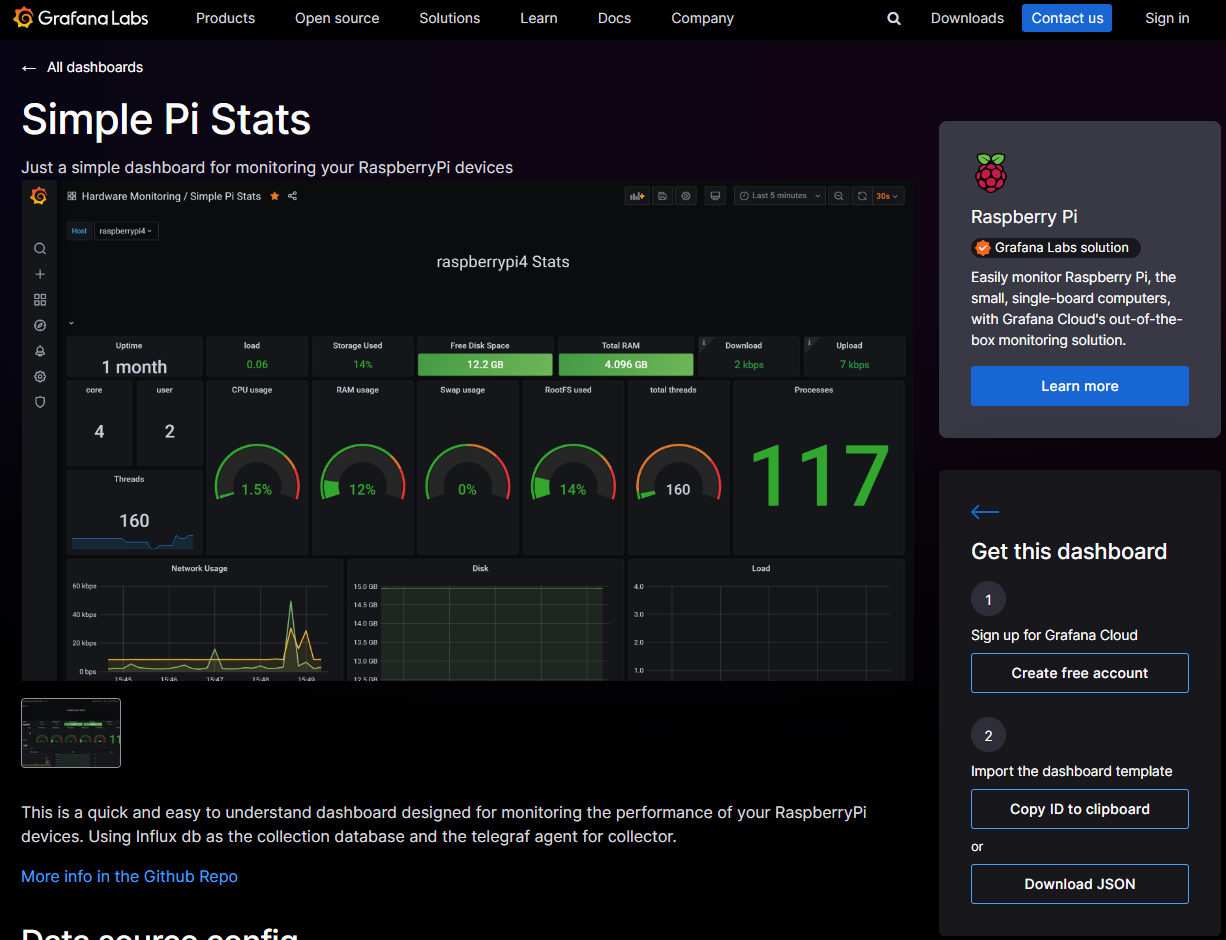
Task: Click the Dashboards grid icon in screenshot sidebar
Action: [x=40, y=300]
